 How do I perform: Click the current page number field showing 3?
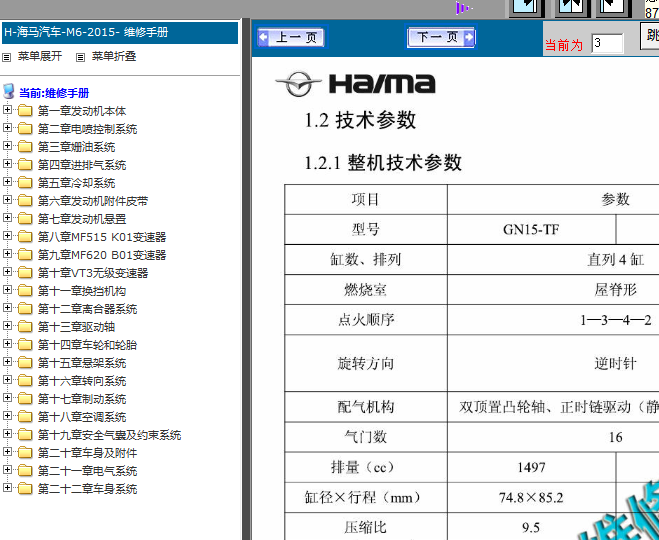coord(607,43)
